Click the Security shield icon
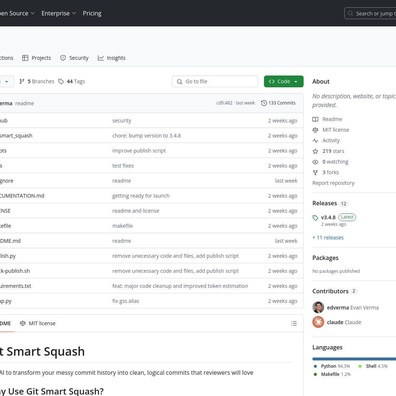 coord(63,58)
